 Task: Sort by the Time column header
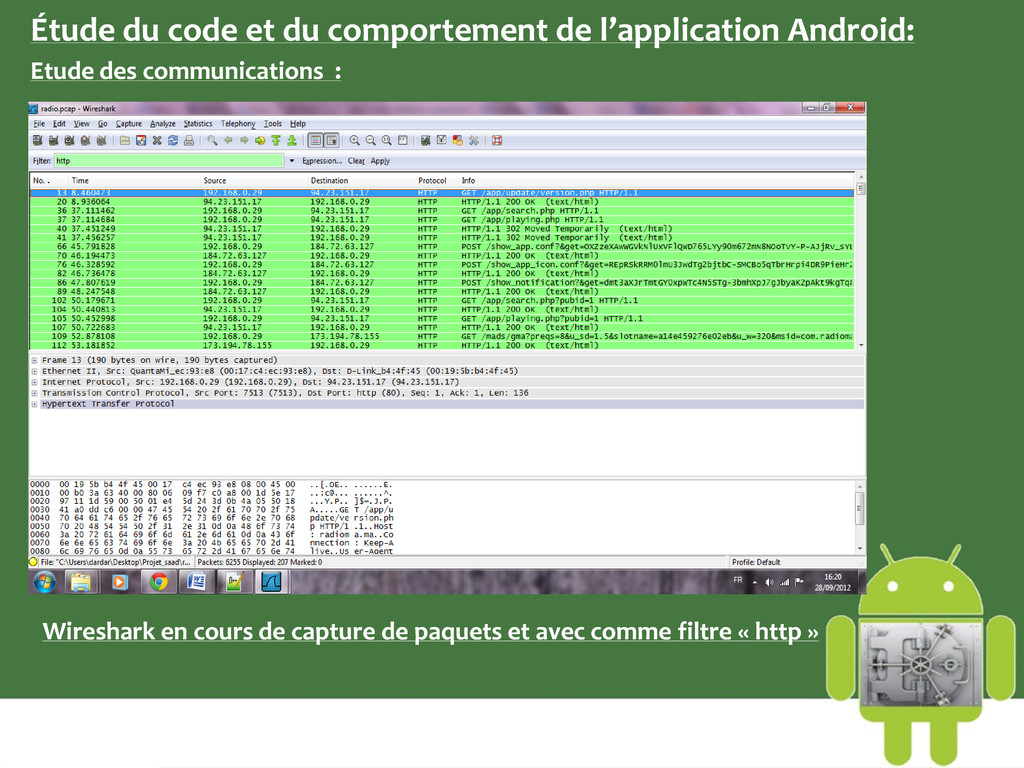coord(134,180)
